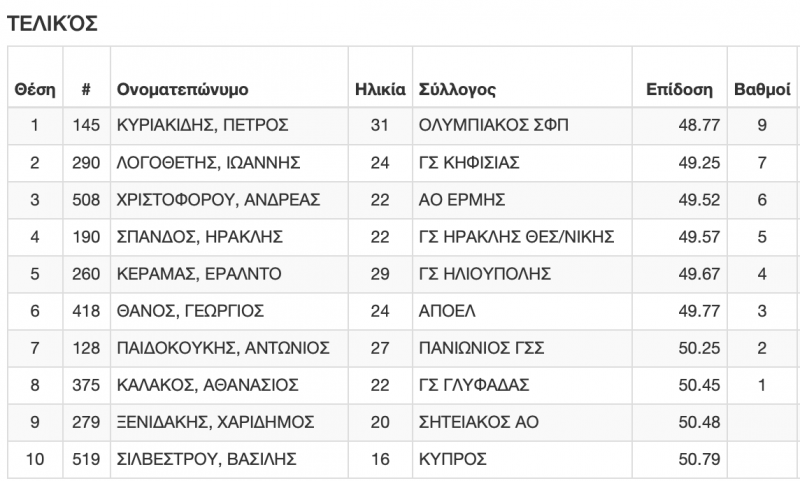This screenshot has width=800, height=481.
Task: Click the Θέση column header
Action: (34, 88)
